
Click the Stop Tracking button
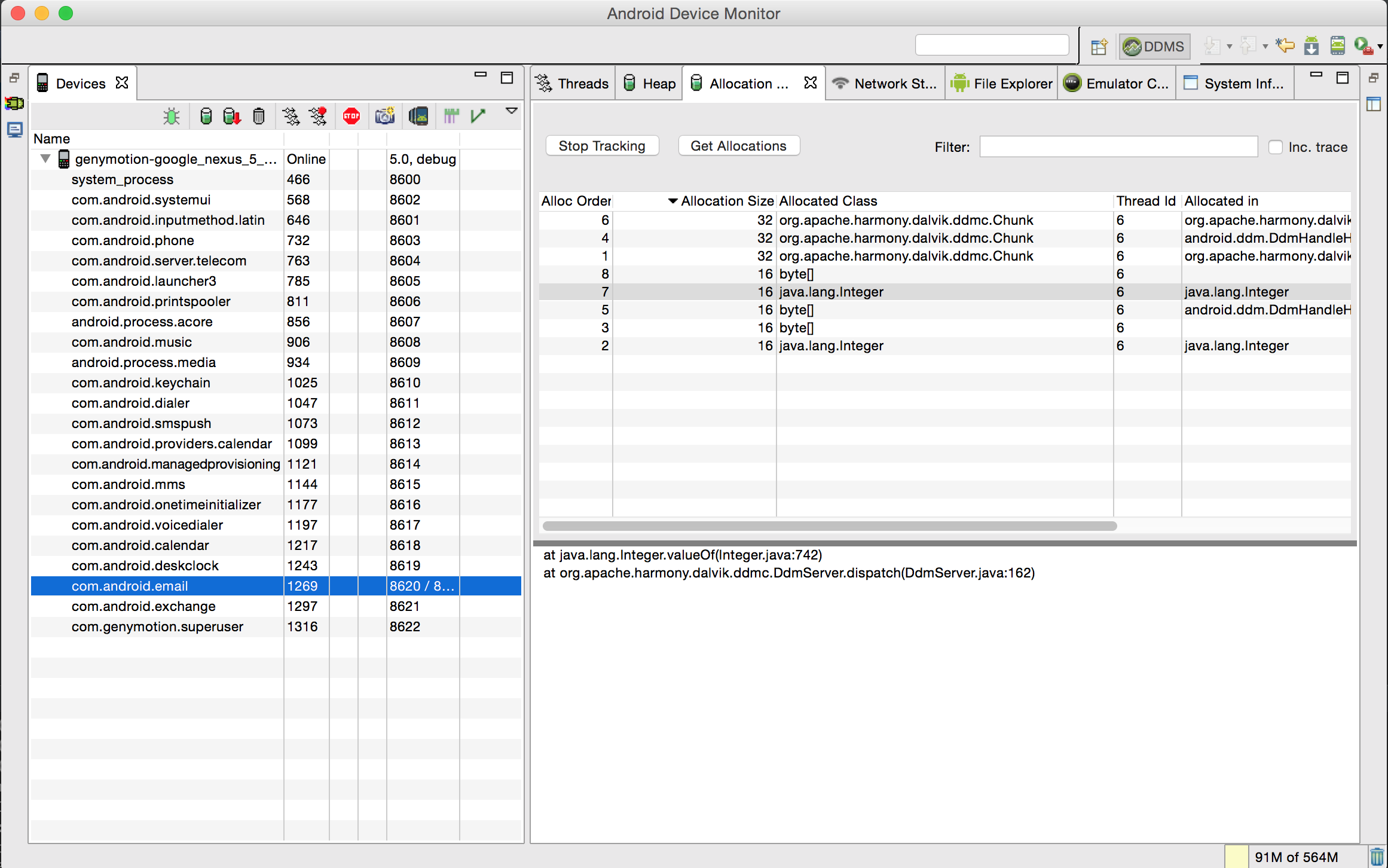(x=602, y=146)
